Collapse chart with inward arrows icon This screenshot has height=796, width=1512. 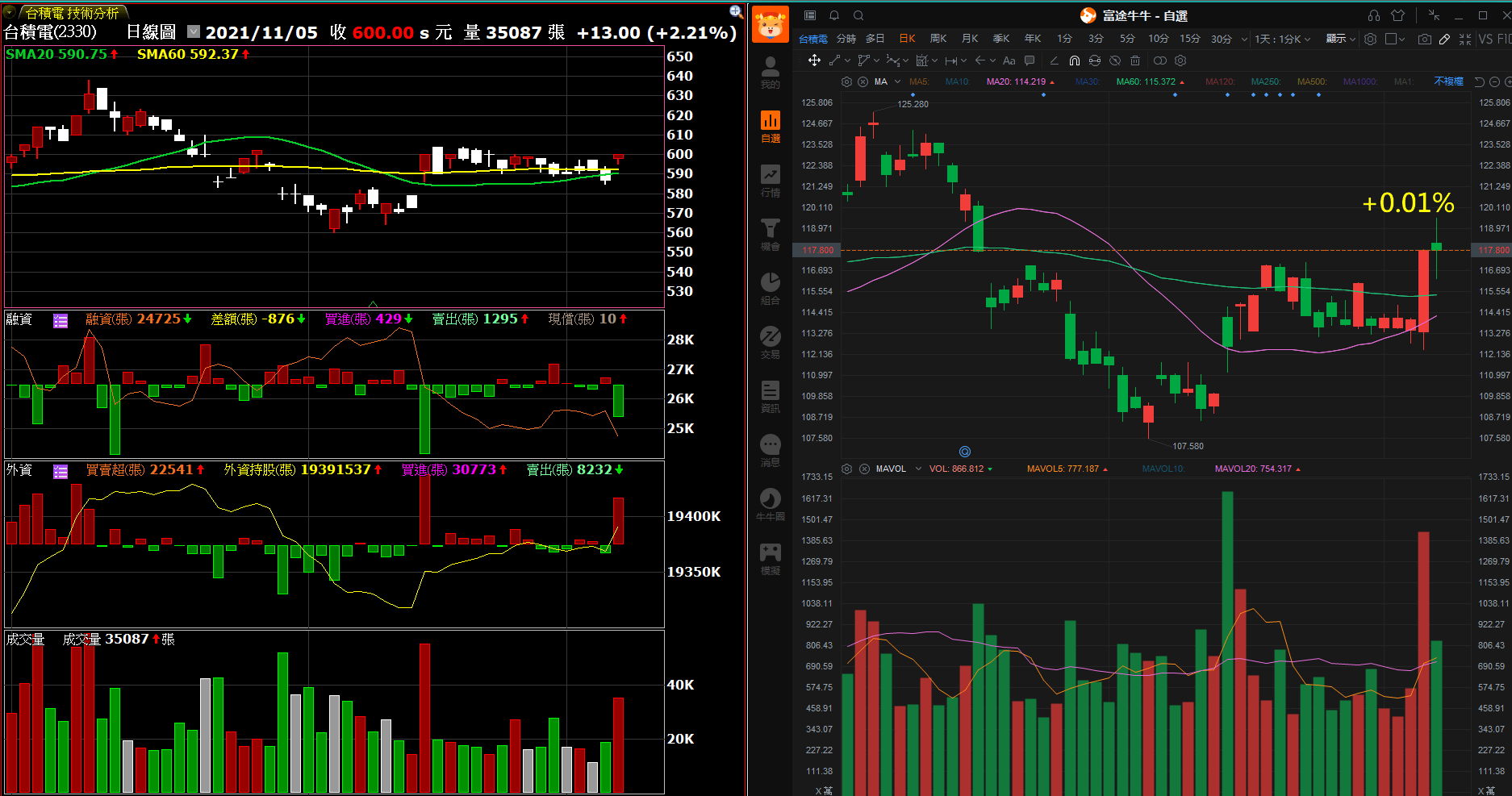pos(1465,40)
